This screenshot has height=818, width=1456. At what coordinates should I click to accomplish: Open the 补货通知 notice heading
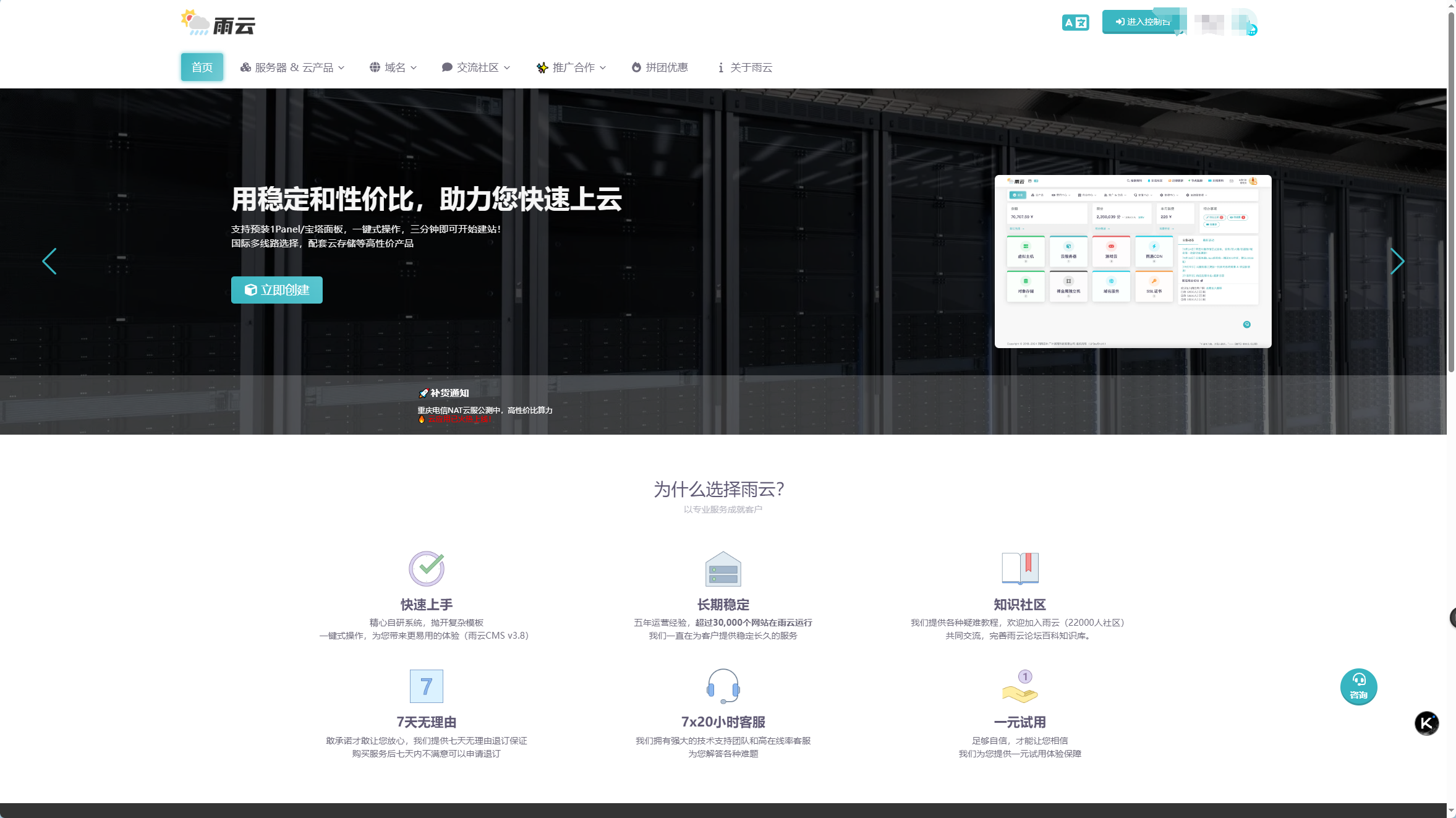[x=444, y=393]
